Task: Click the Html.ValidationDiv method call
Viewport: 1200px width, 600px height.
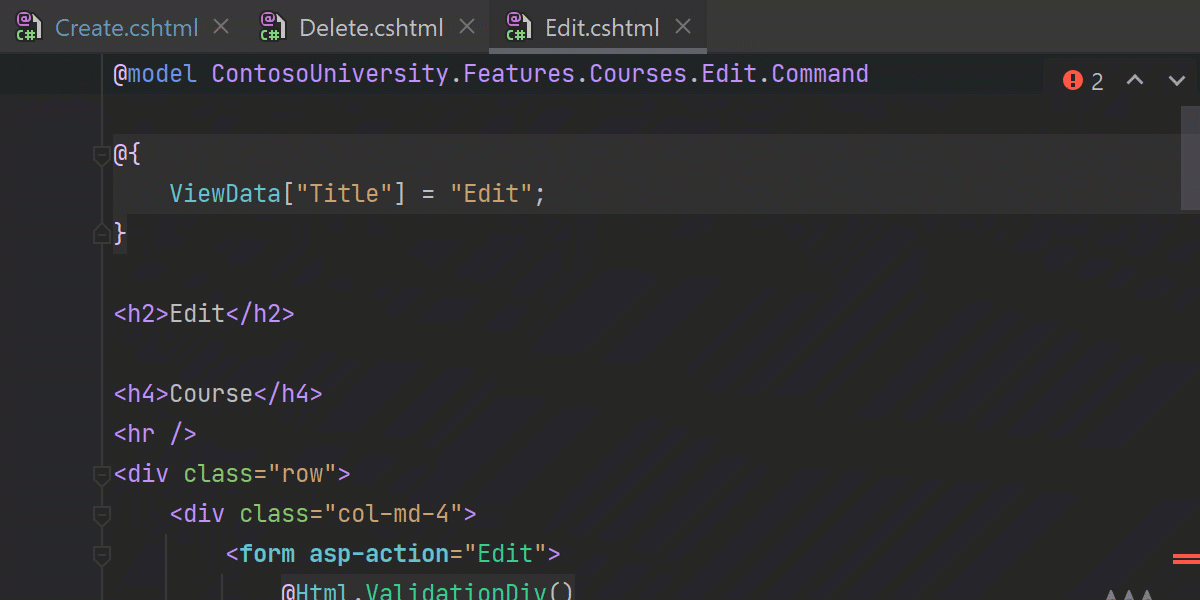Action: 430,591
